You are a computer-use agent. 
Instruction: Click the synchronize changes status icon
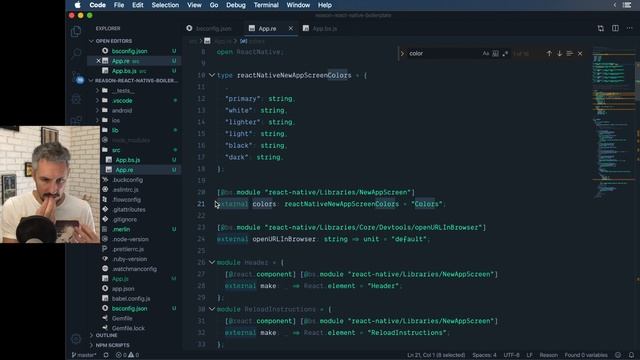point(106,355)
